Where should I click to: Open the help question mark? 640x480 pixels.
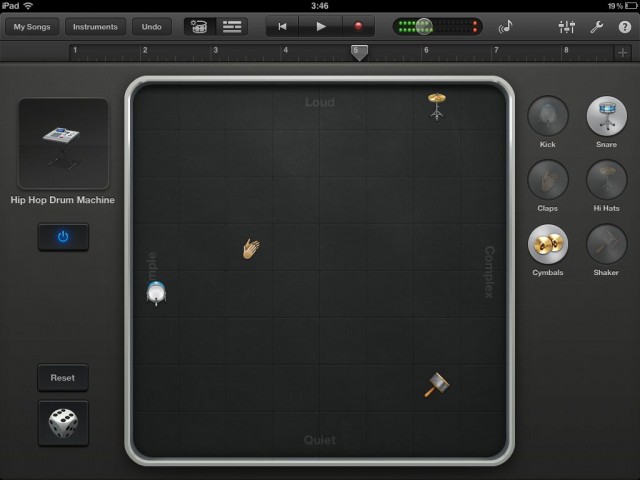[623, 26]
